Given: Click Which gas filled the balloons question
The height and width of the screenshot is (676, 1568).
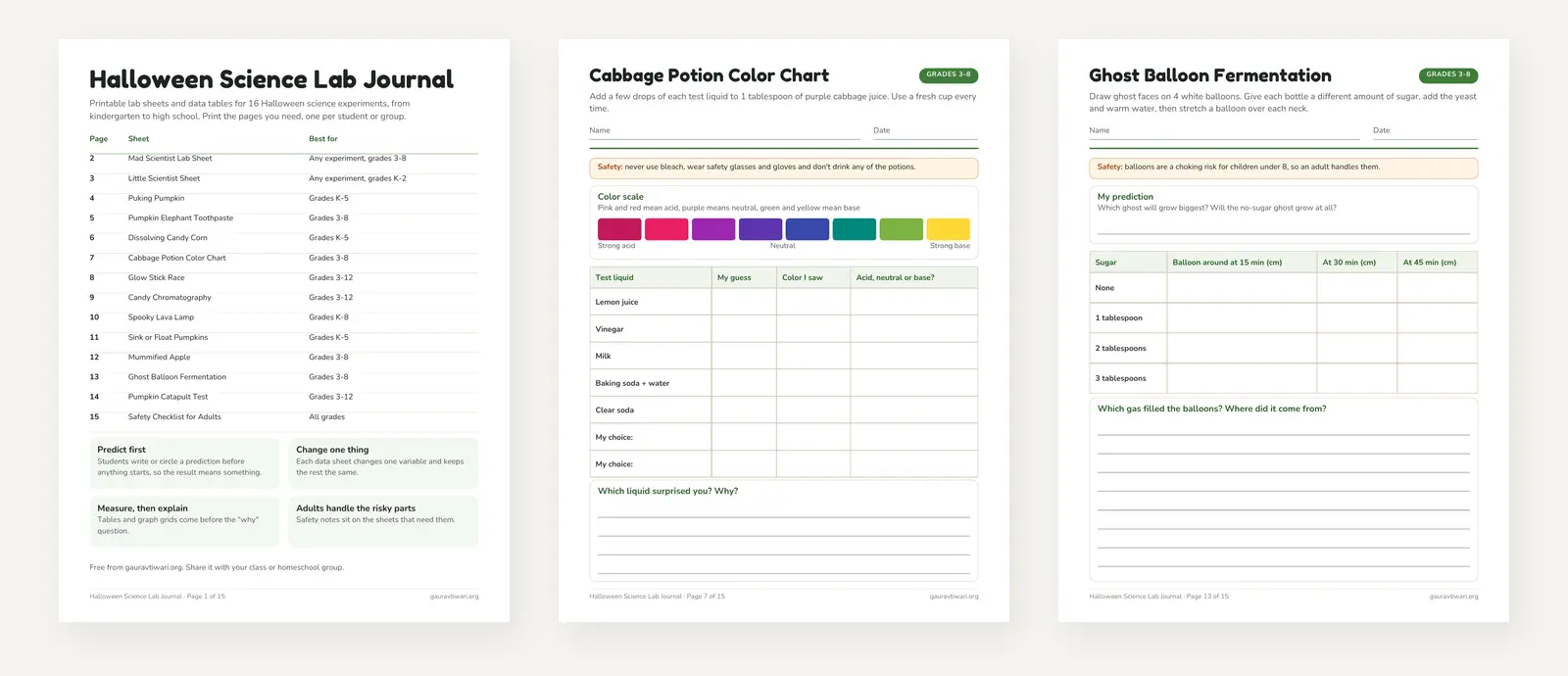Looking at the screenshot, I should [x=1211, y=410].
